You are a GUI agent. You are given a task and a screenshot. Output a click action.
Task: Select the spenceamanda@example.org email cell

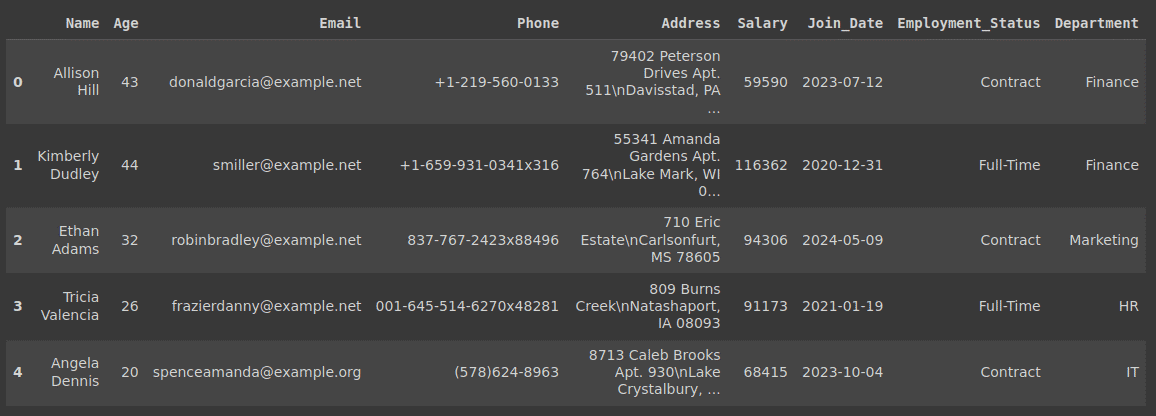pyautogui.click(x=257, y=372)
